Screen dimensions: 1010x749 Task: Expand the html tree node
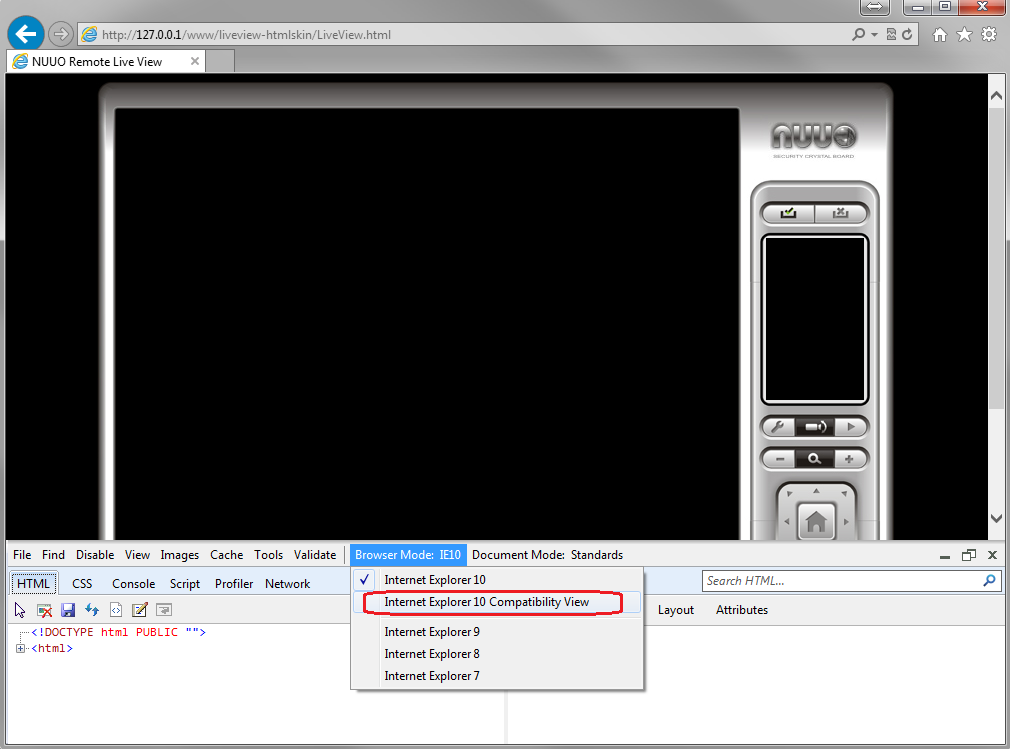click(21, 649)
